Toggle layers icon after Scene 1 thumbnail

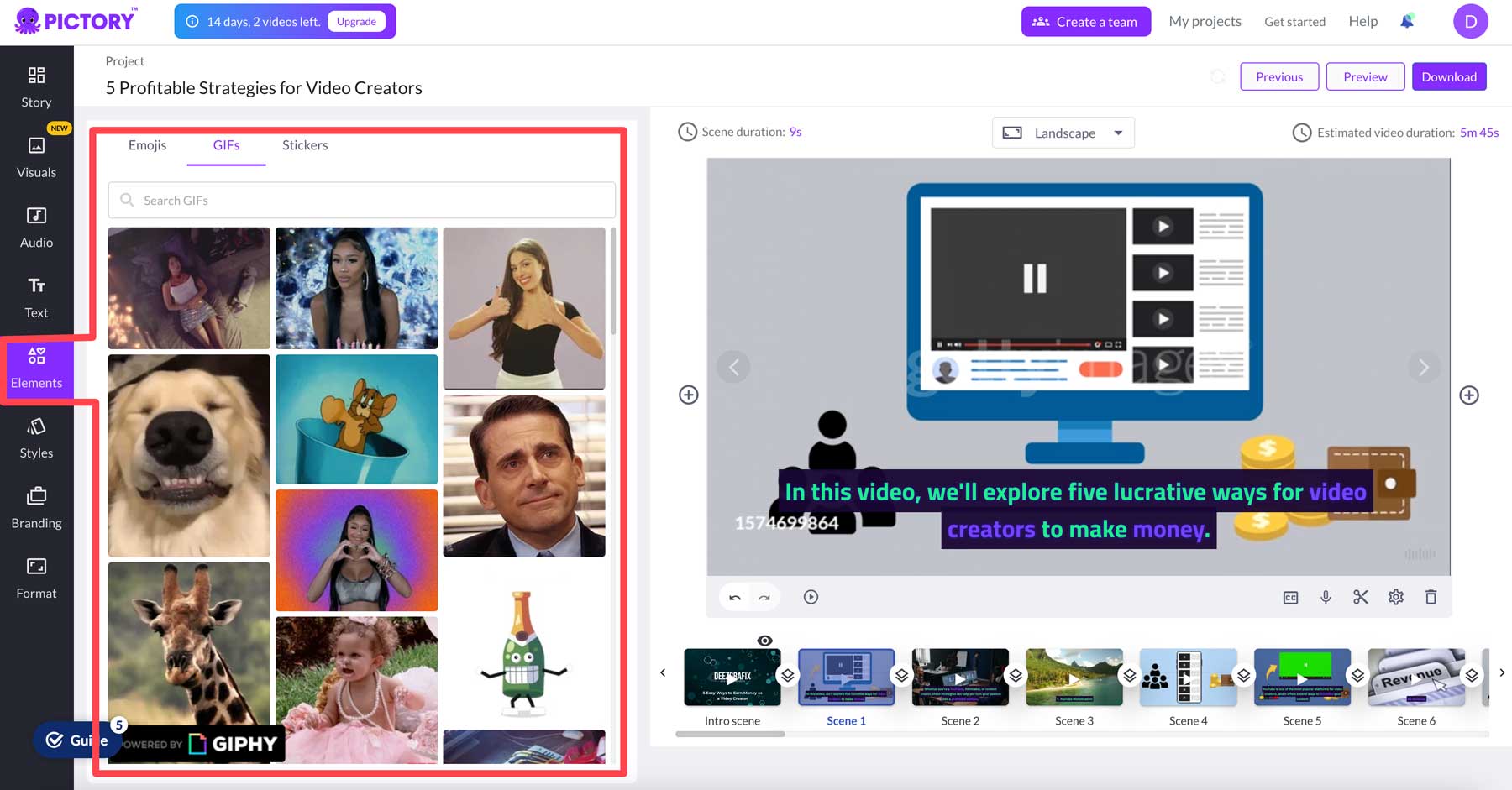tap(901, 675)
